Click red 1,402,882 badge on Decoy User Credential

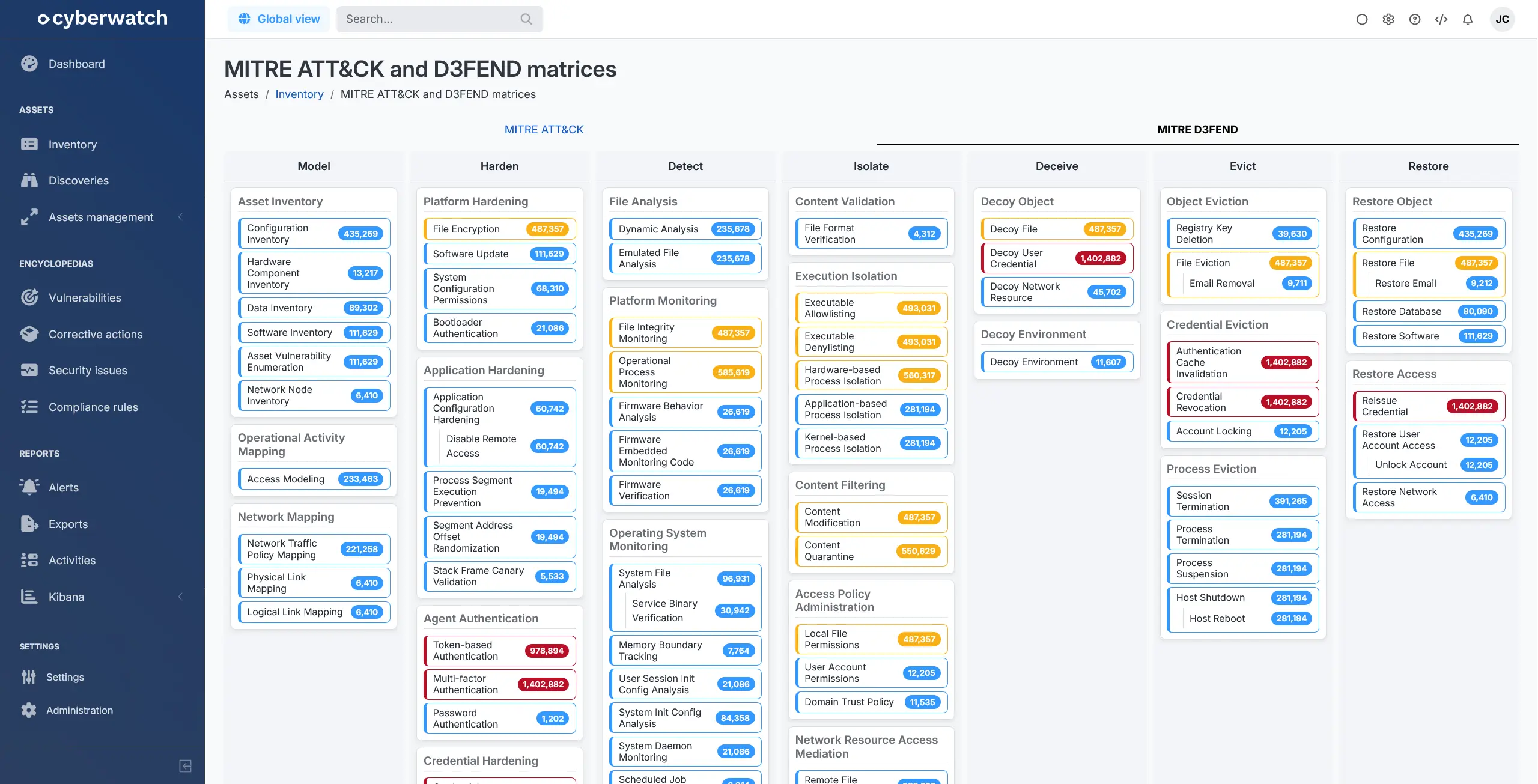[1100, 258]
